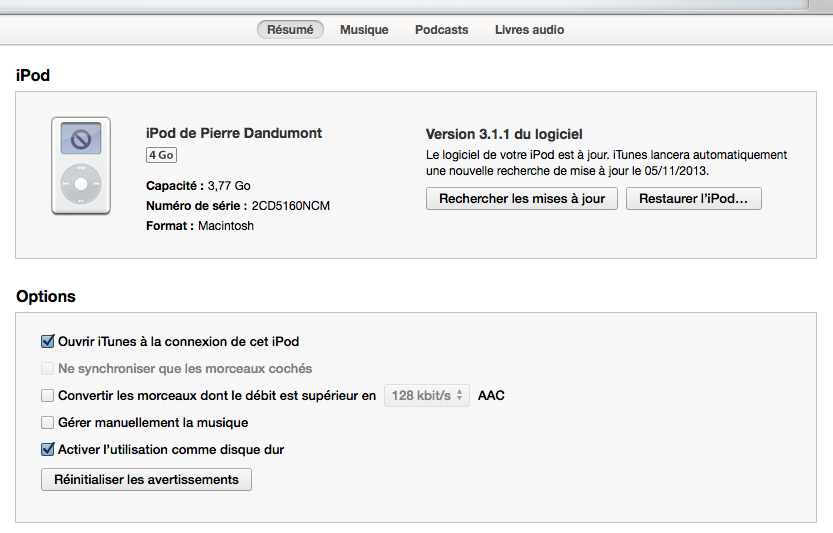833x533 pixels.
Task: Click Réinitialiser les avertissements button
Action: [x=146, y=479]
